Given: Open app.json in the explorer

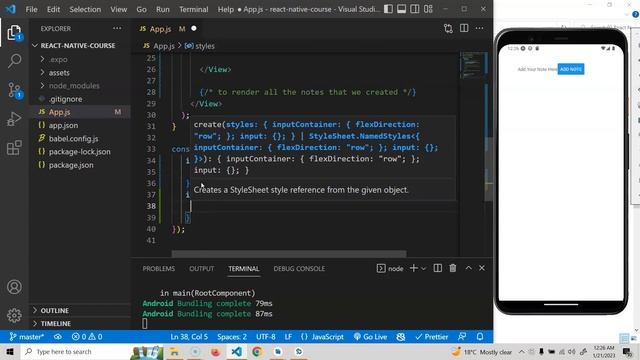Looking at the screenshot, I should click(x=80, y=125).
